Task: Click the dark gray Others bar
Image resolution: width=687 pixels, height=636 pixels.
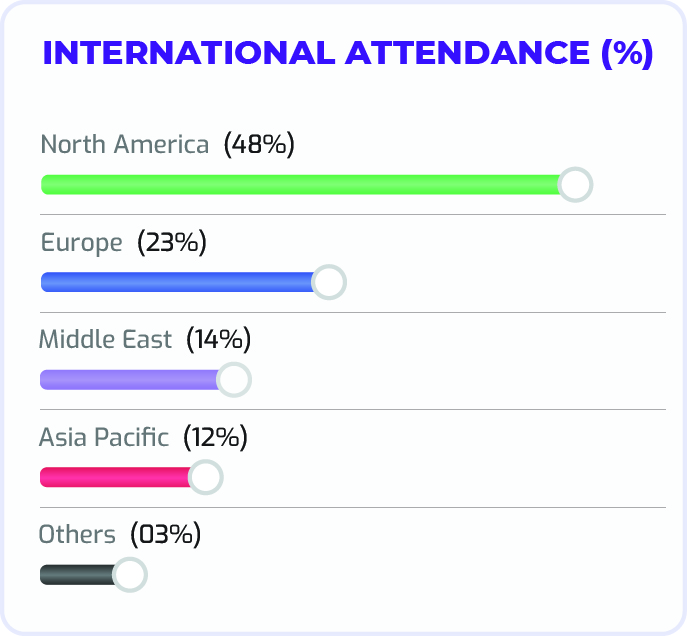Action: (x=77, y=575)
